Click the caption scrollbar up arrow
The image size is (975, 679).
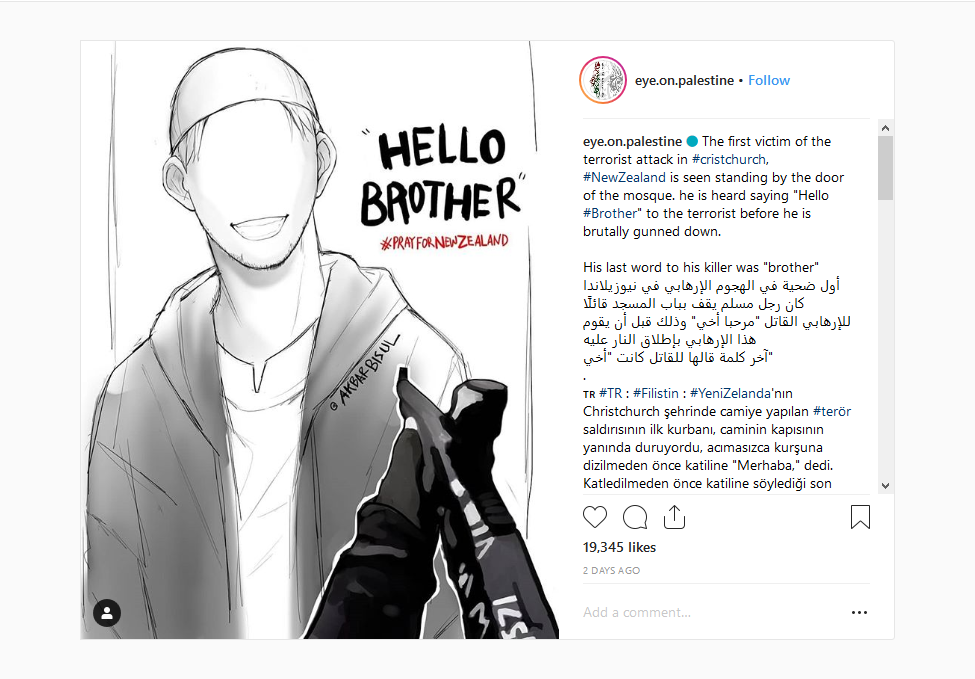point(885,127)
